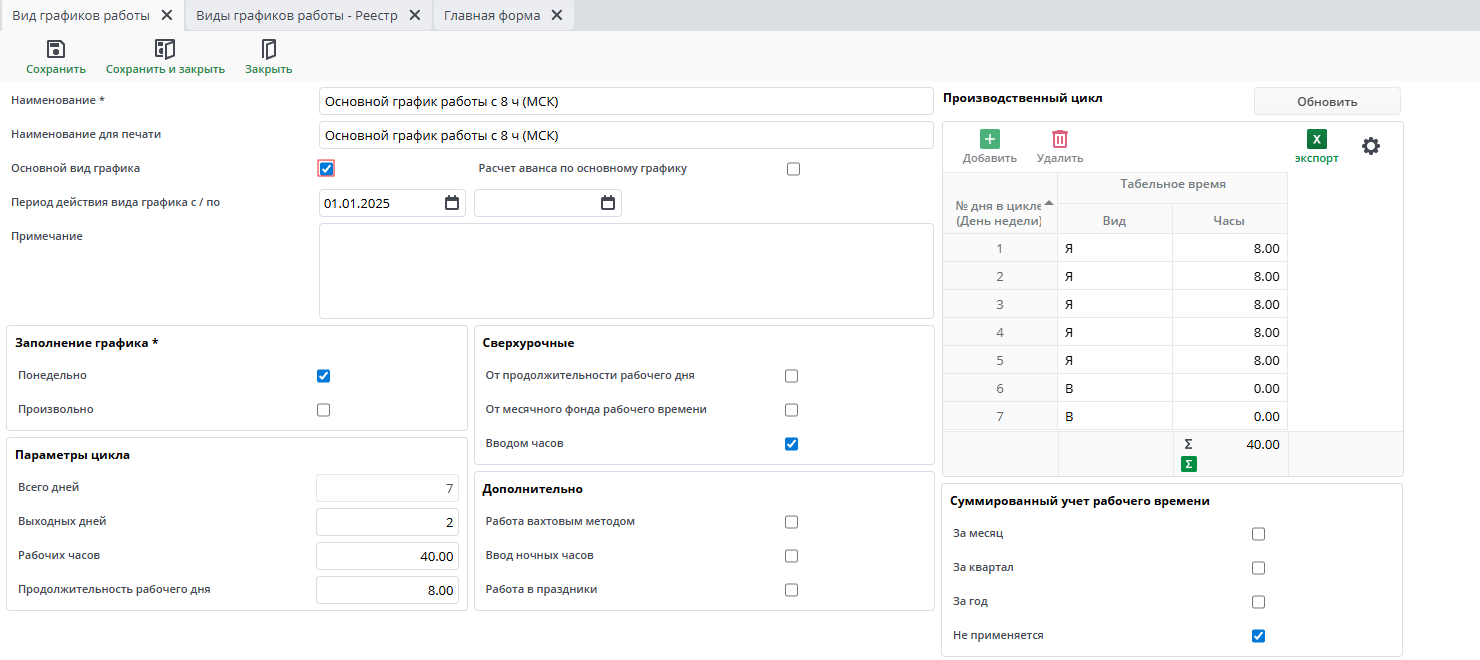
Task: Check the Произвольно checkbox
Action: [323, 410]
